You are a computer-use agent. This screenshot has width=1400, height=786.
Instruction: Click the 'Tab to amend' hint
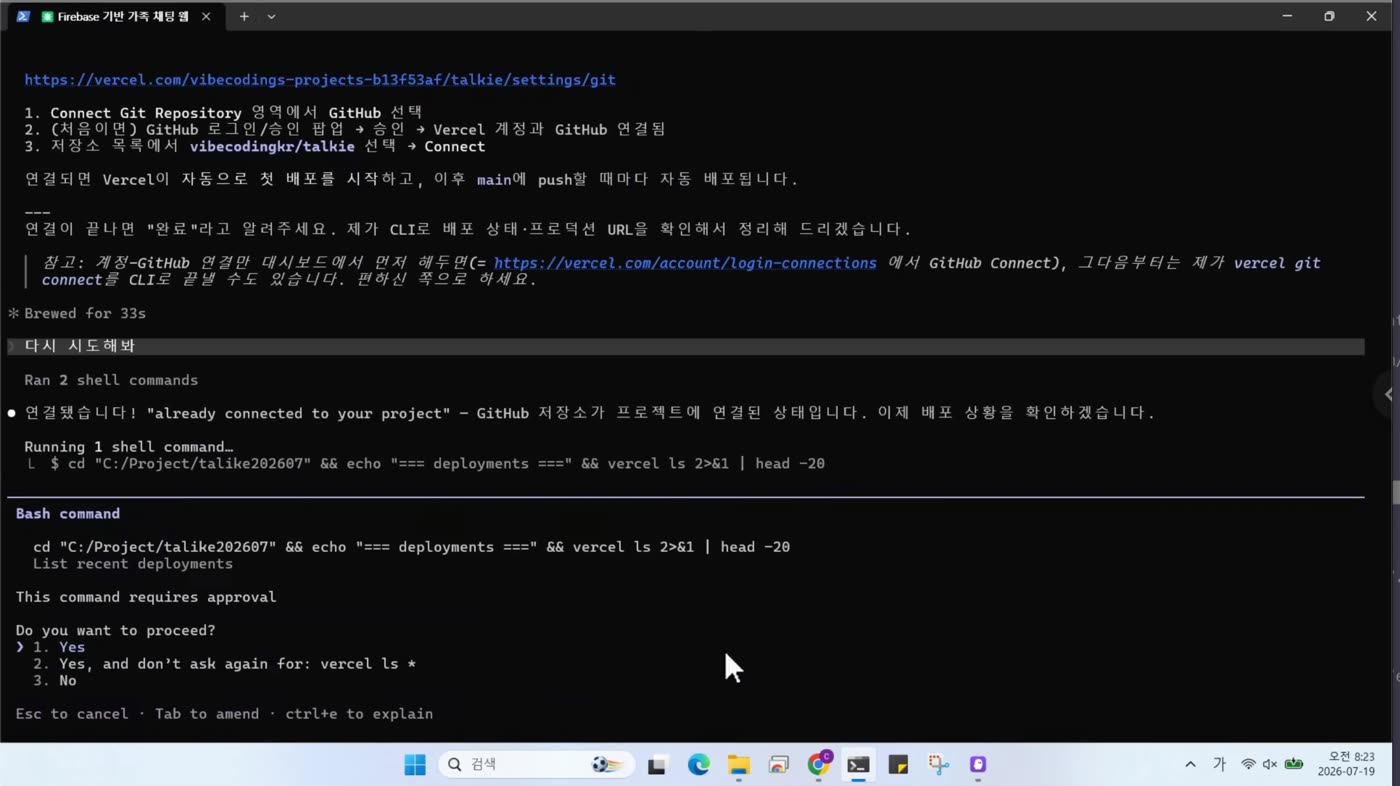(207, 714)
